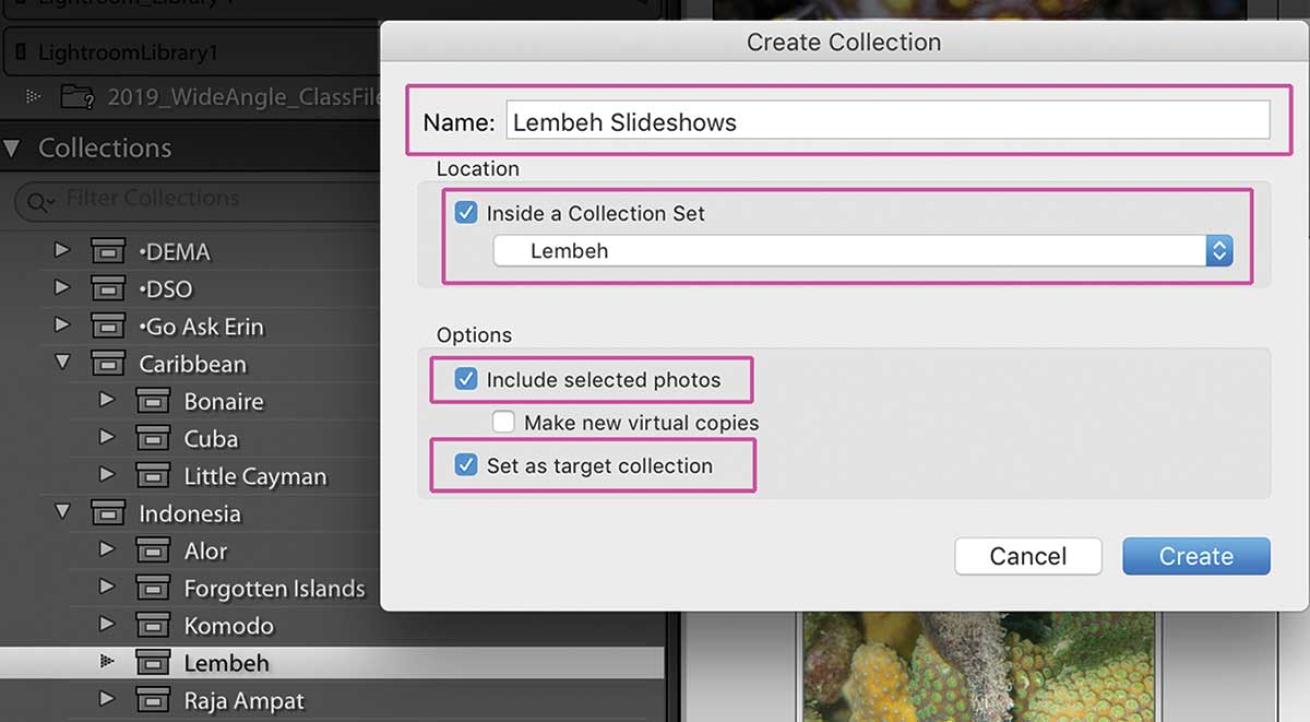The height and width of the screenshot is (722, 1310).
Task: Cancel the Create Collection dialog
Action: click(x=1027, y=556)
